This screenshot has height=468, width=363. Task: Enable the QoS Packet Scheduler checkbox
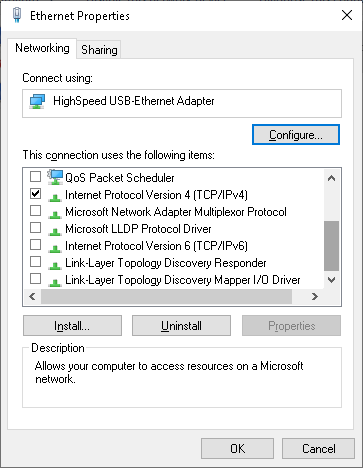click(x=35, y=176)
